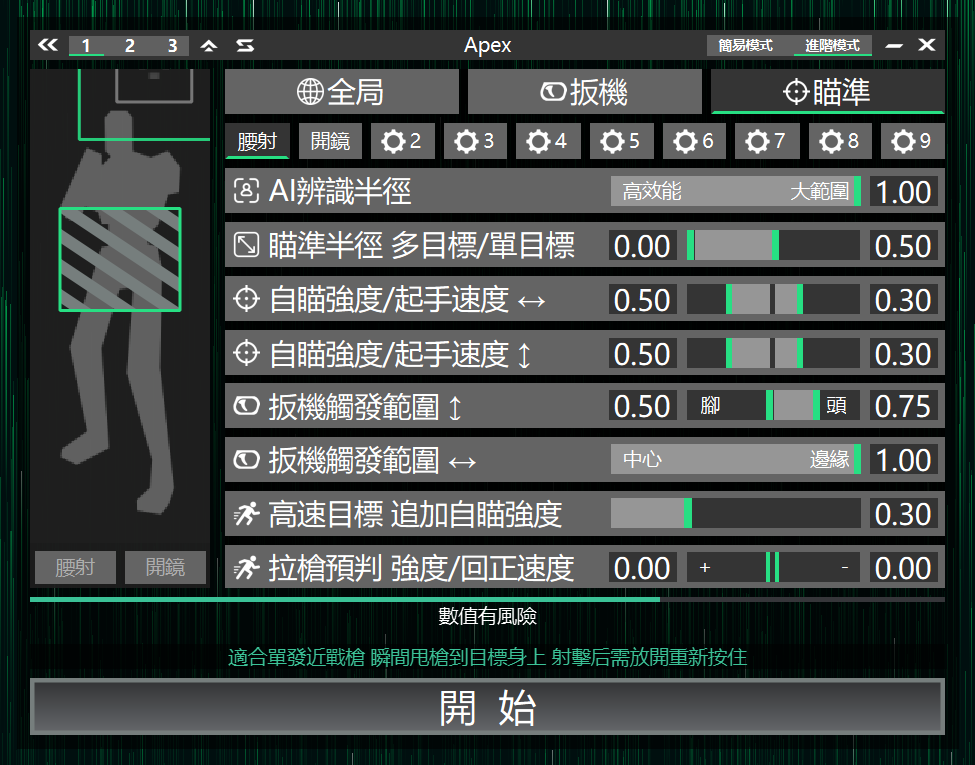Click the 高速目標 追加自瞄強度 slider
This screenshot has width=975, height=765.
point(735,514)
